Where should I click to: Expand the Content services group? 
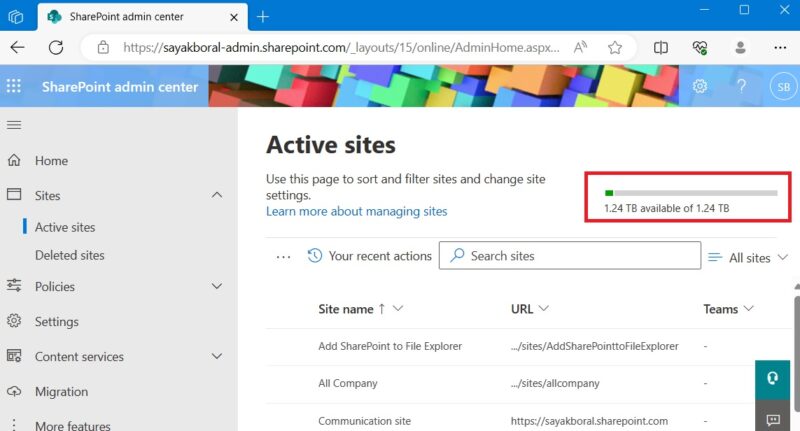[217, 356]
